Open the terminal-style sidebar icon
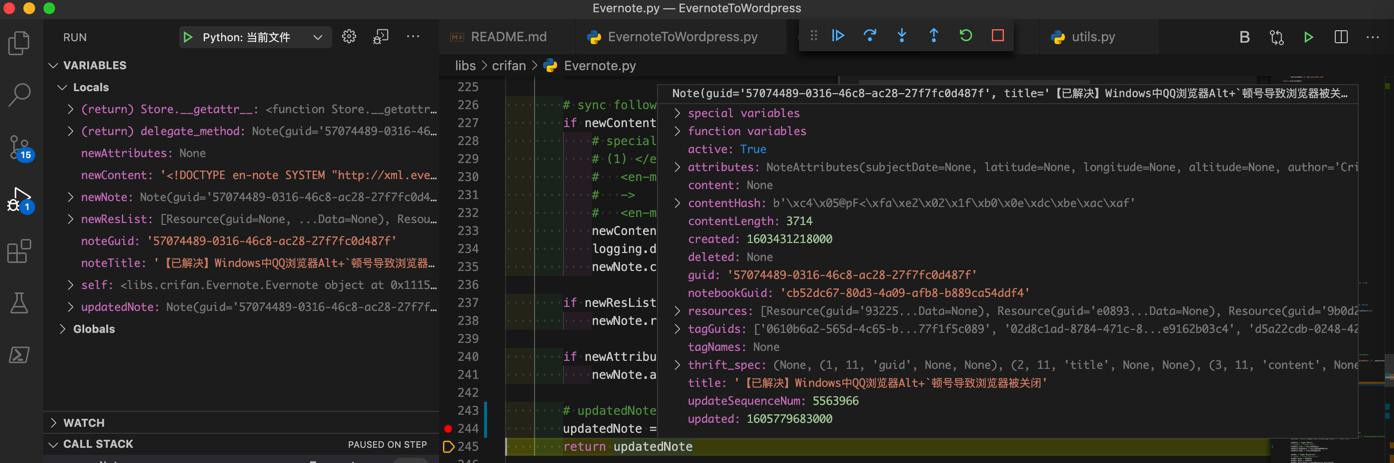Viewport: 1394px width, 463px height. [19, 355]
